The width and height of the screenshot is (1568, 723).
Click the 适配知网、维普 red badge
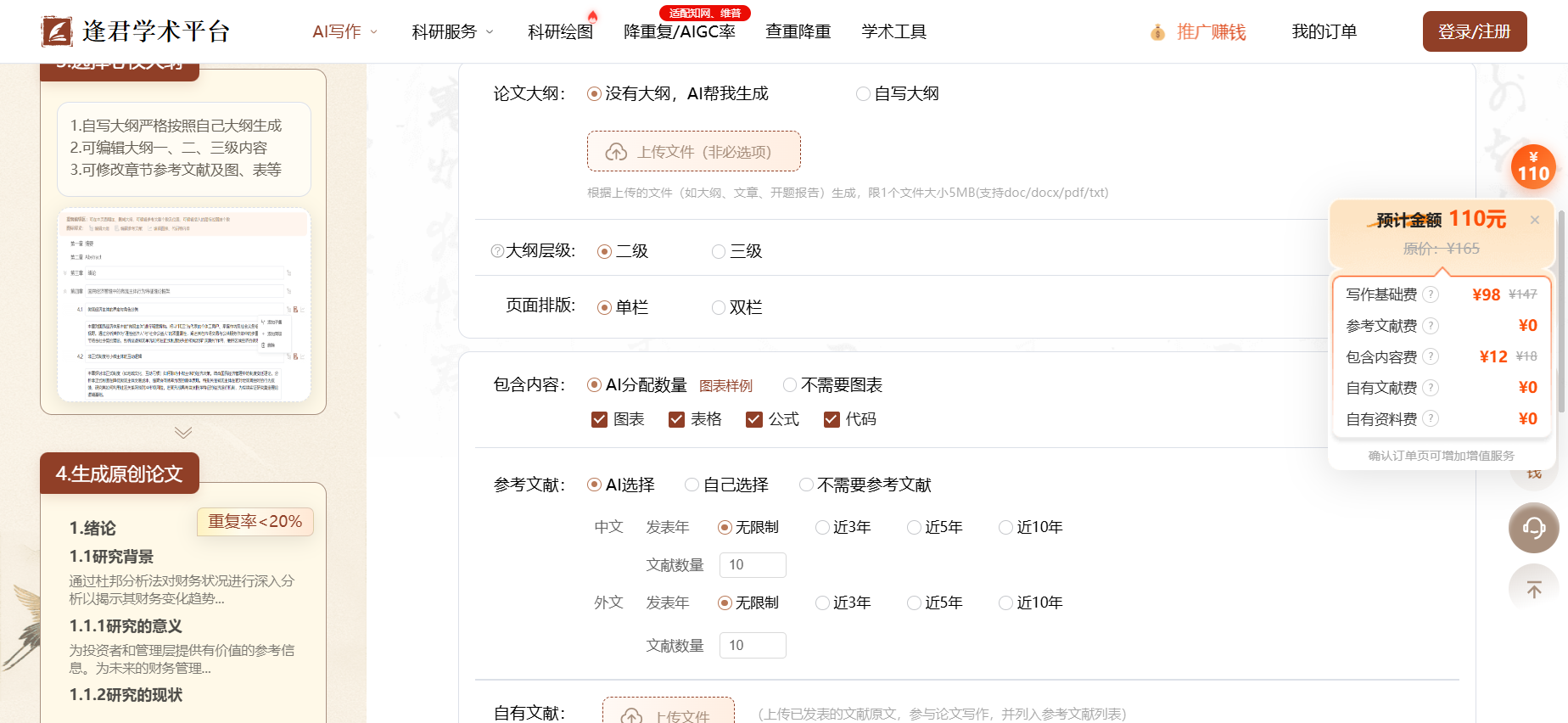point(705,13)
